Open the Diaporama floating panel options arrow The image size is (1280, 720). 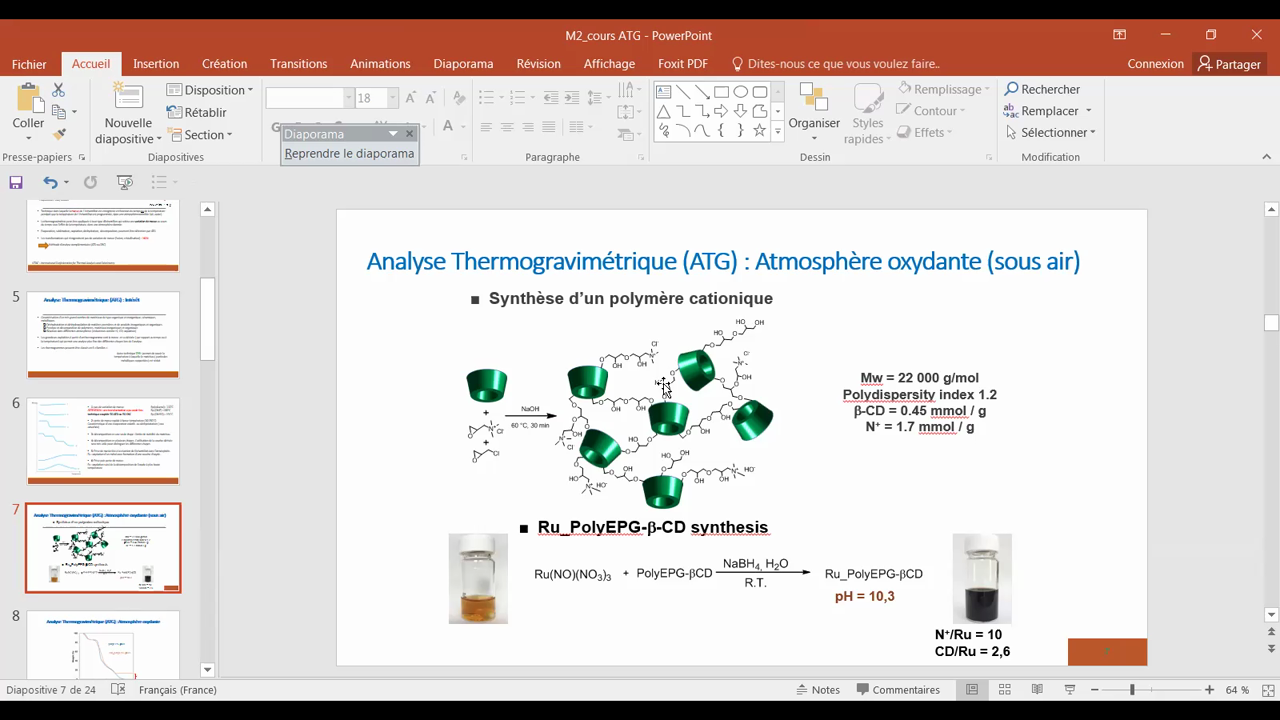(x=393, y=133)
